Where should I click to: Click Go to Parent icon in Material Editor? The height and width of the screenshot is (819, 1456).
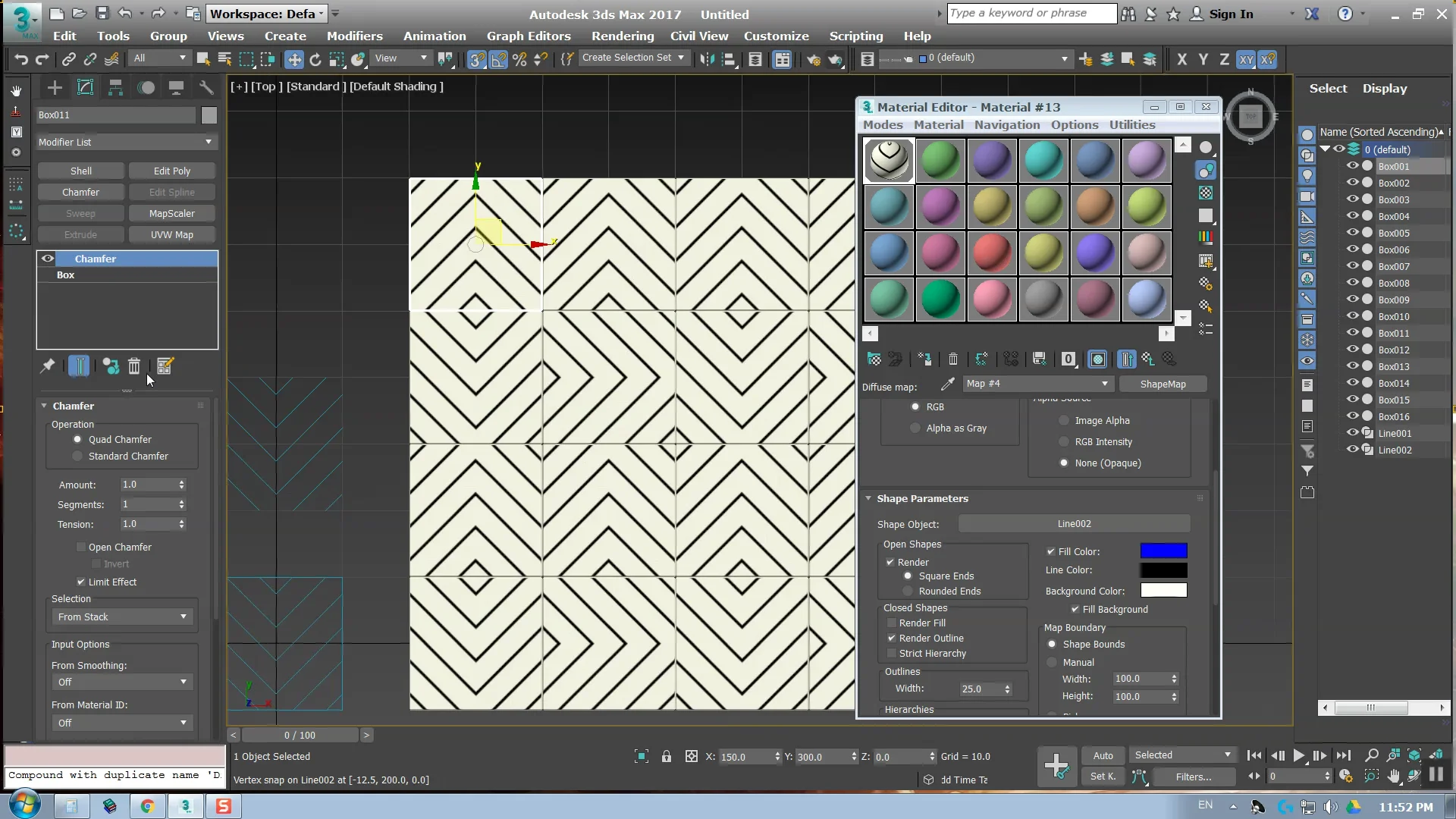[x=1148, y=359]
